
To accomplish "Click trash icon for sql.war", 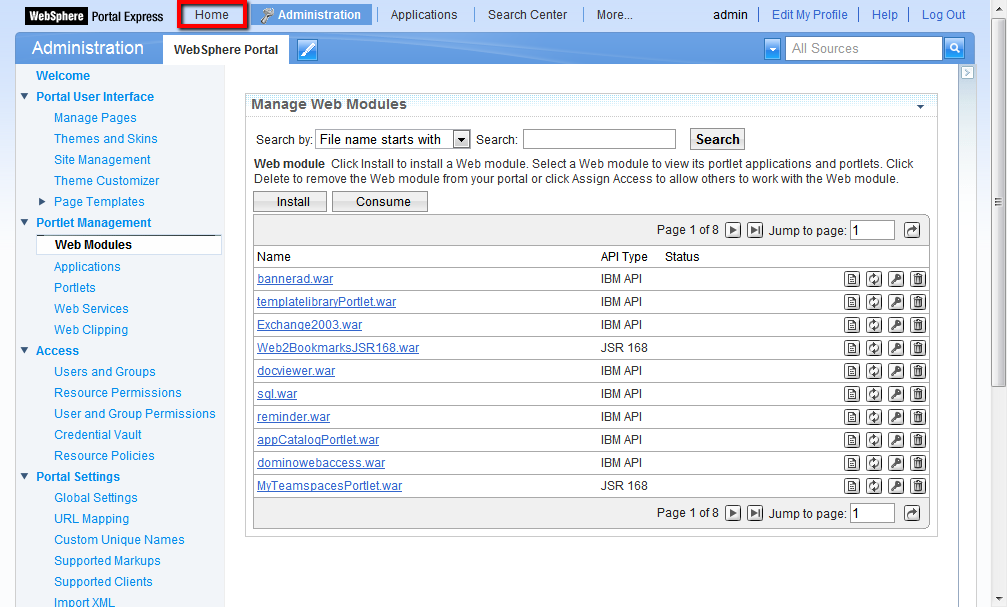I will (918, 394).
